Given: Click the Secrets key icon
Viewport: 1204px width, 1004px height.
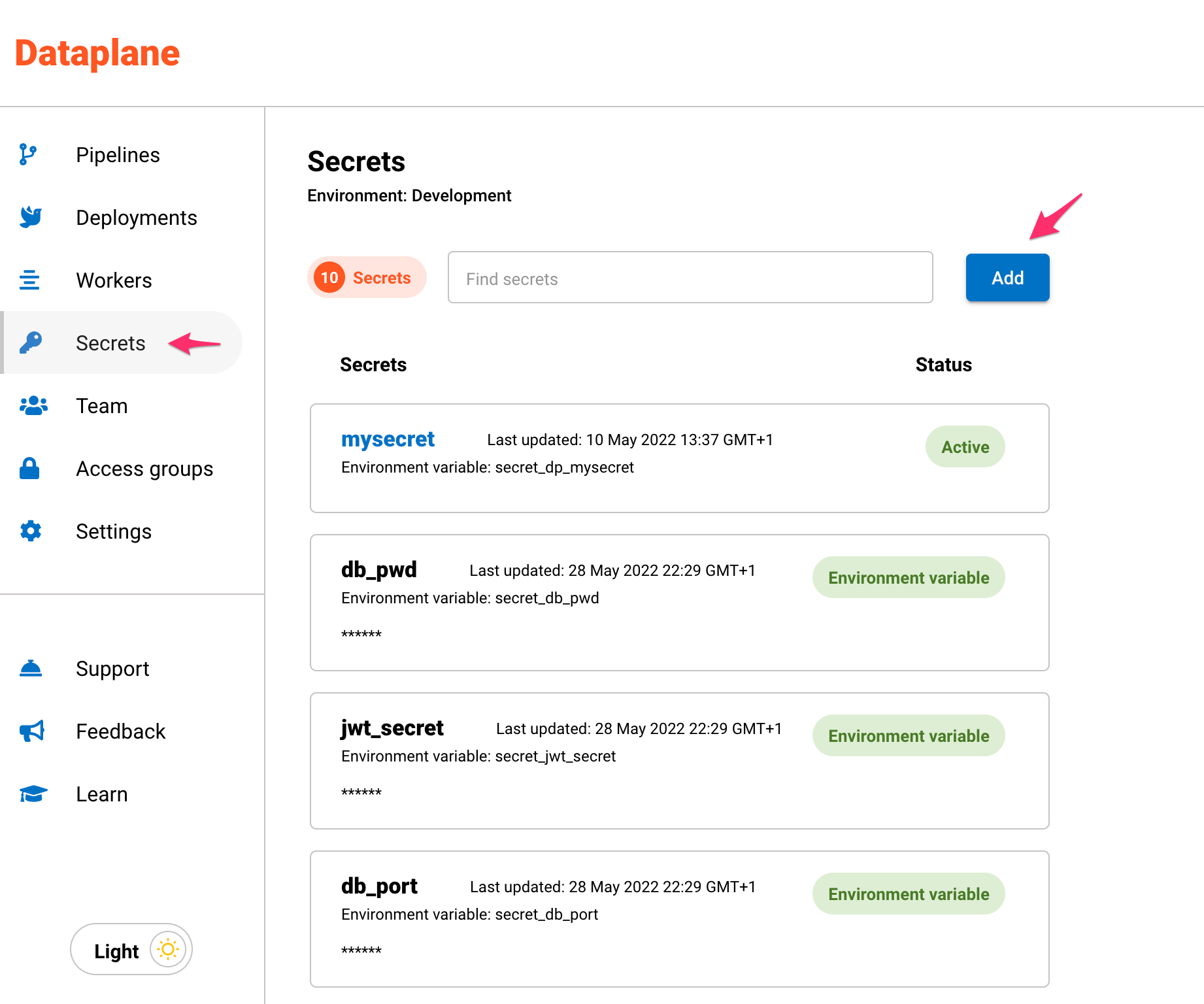Looking at the screenshot, I should 31,343.
